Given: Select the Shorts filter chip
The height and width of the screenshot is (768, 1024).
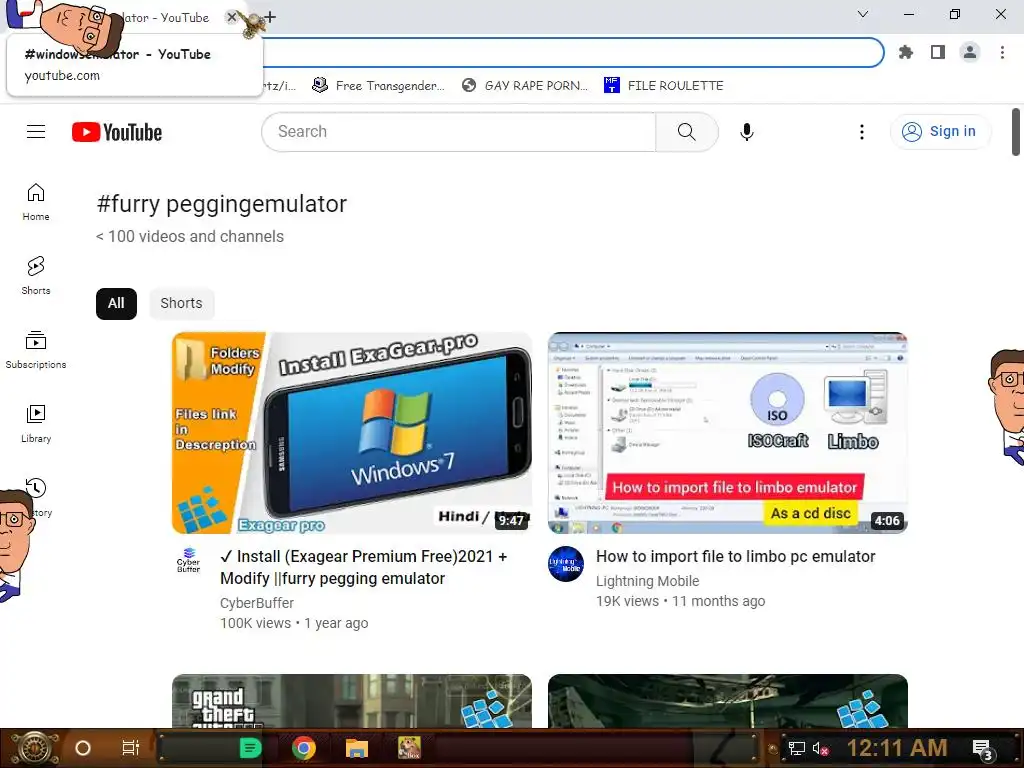Looking at the screenshot, I should (182, 304).
